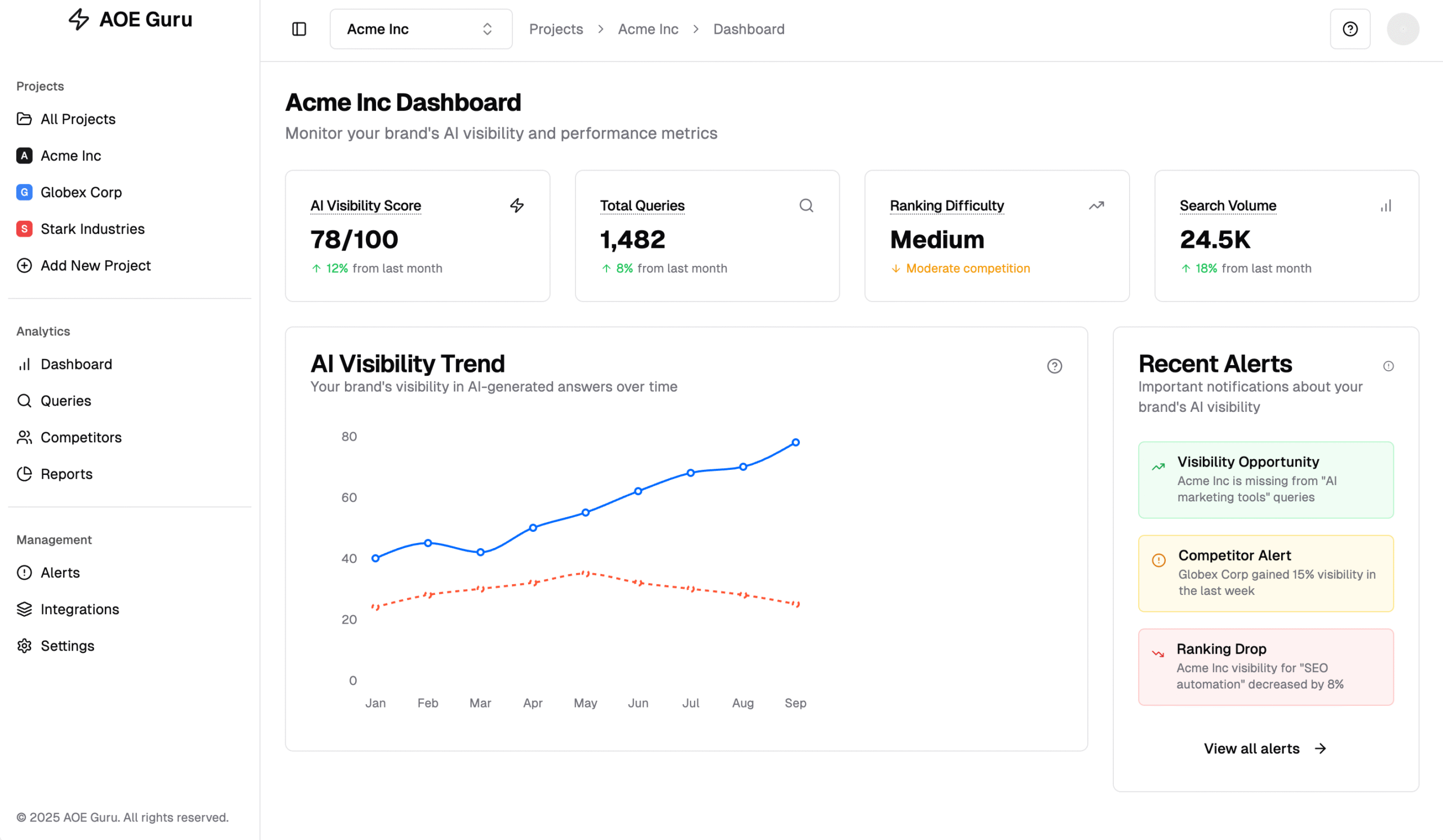
Task: Select the Globex Corp project
Action: pyautogui.click(x=81, y=192)
